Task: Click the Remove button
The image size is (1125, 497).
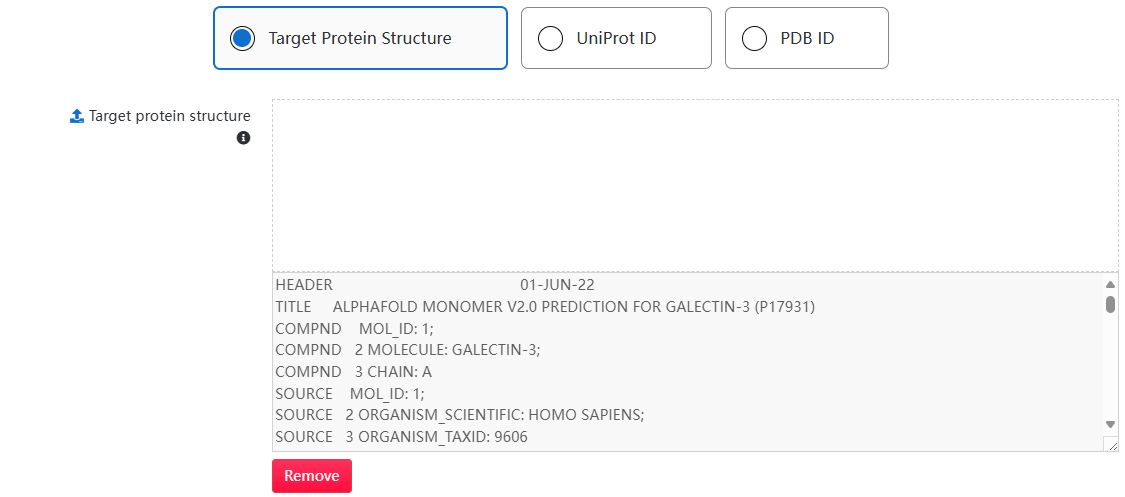Action: [x=312, y=476]
